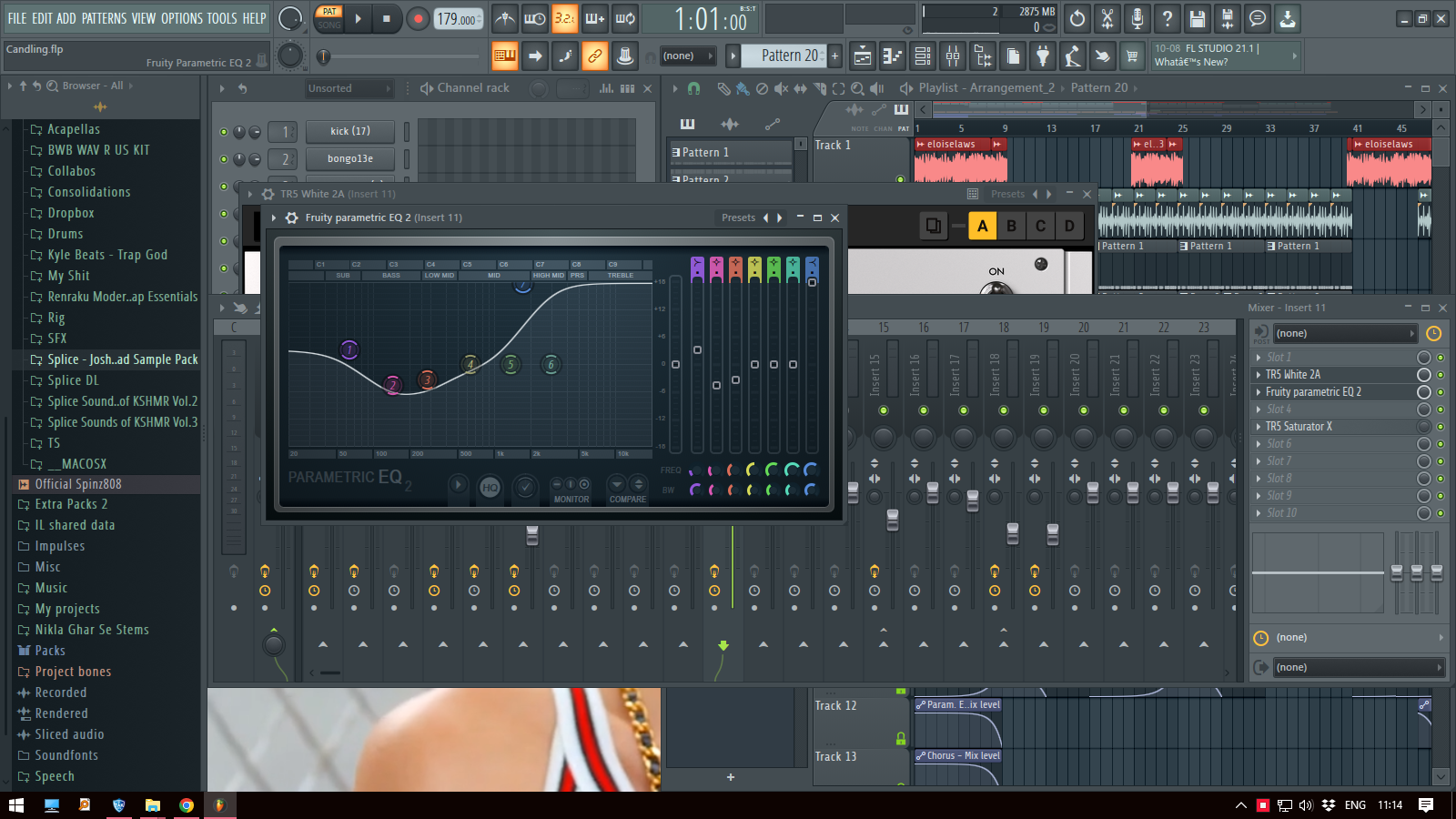Select band 3 token on EQ graph
The image size is (1456, 819).
(427, 379)
